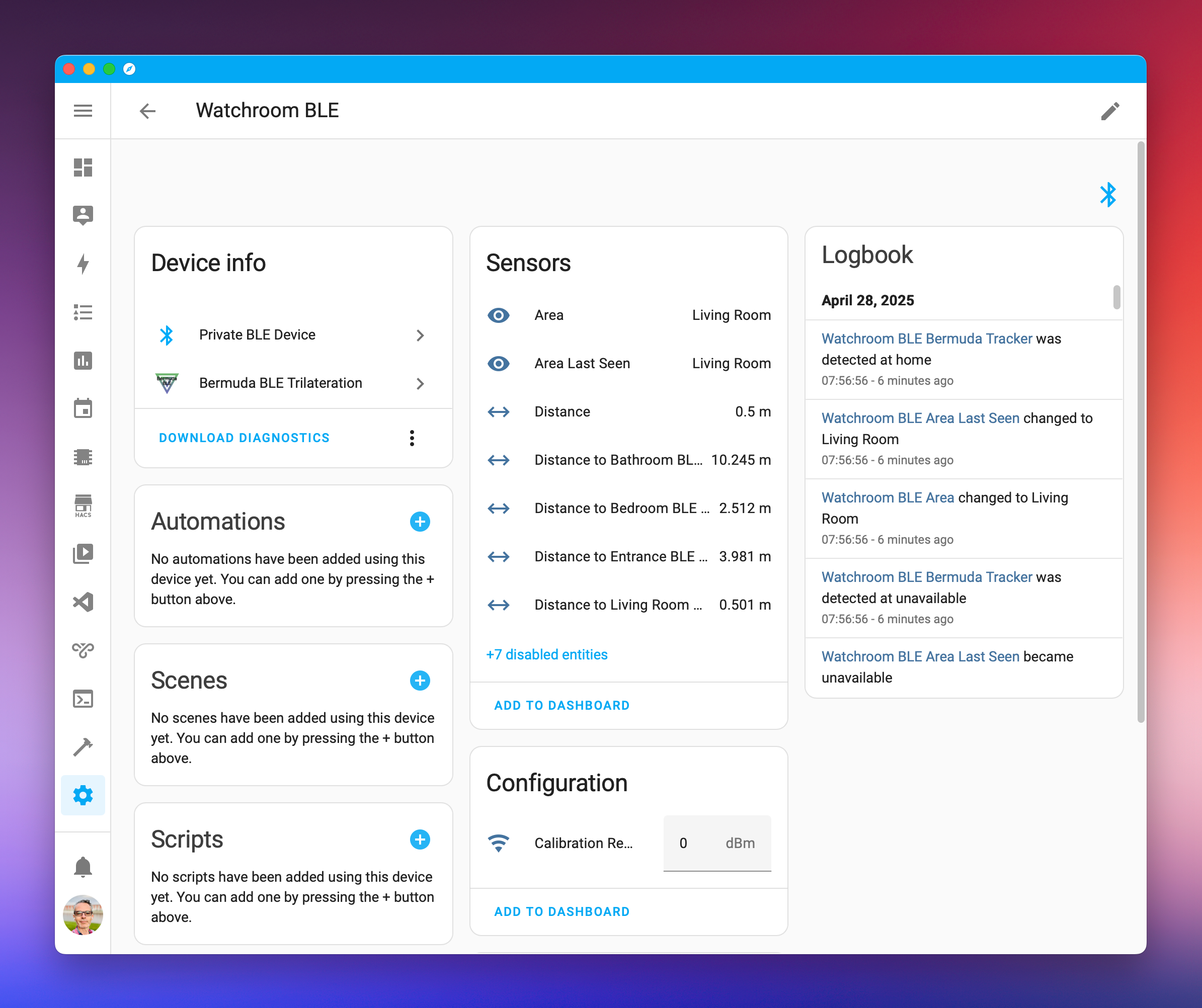Go back with the arrow icon
Viewport: 1202px width, 1008px height.
[x=148, y=111]
